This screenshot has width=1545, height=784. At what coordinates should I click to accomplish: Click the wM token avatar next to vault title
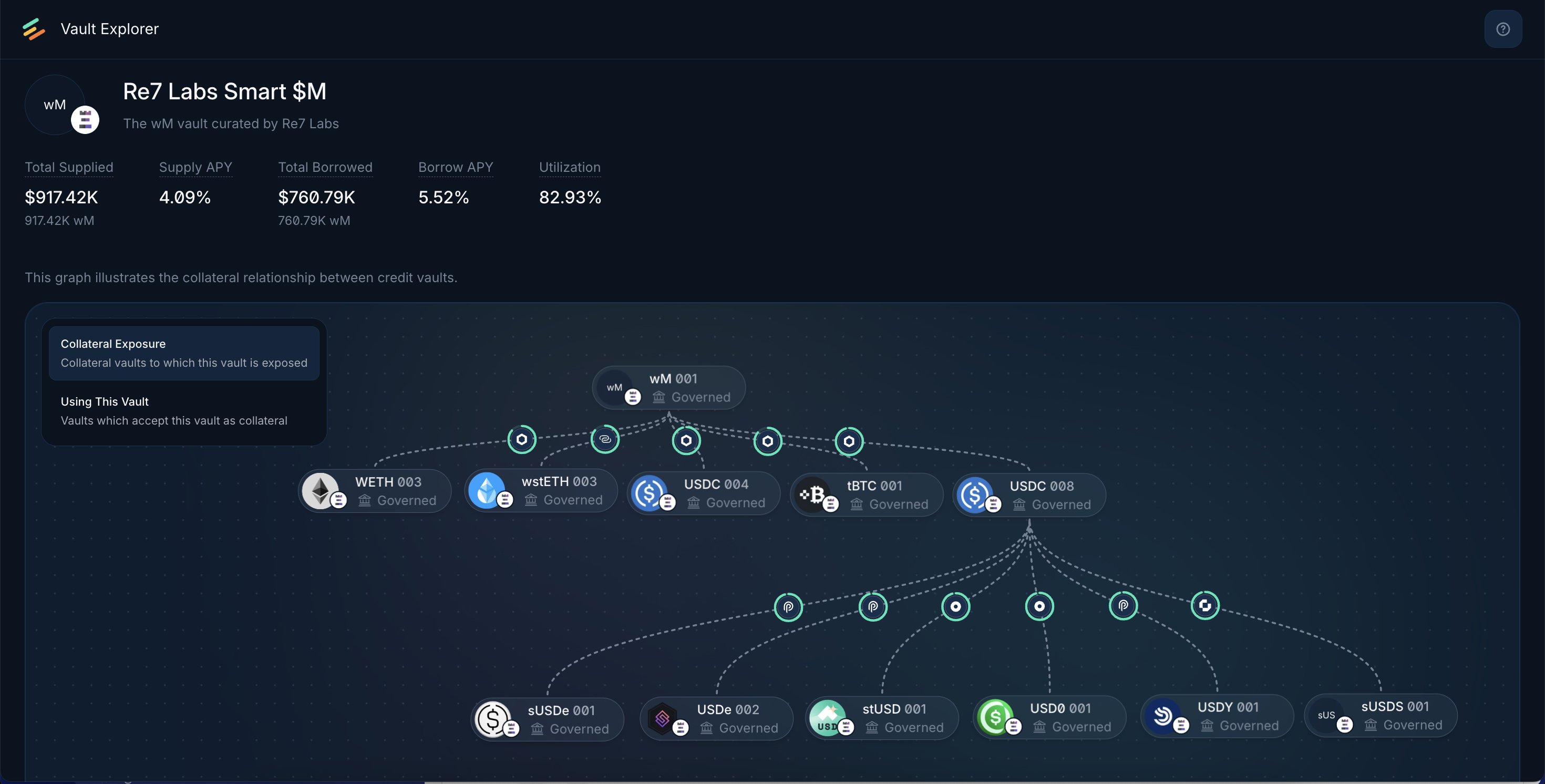pyautogui.click(x=56, y=105)
